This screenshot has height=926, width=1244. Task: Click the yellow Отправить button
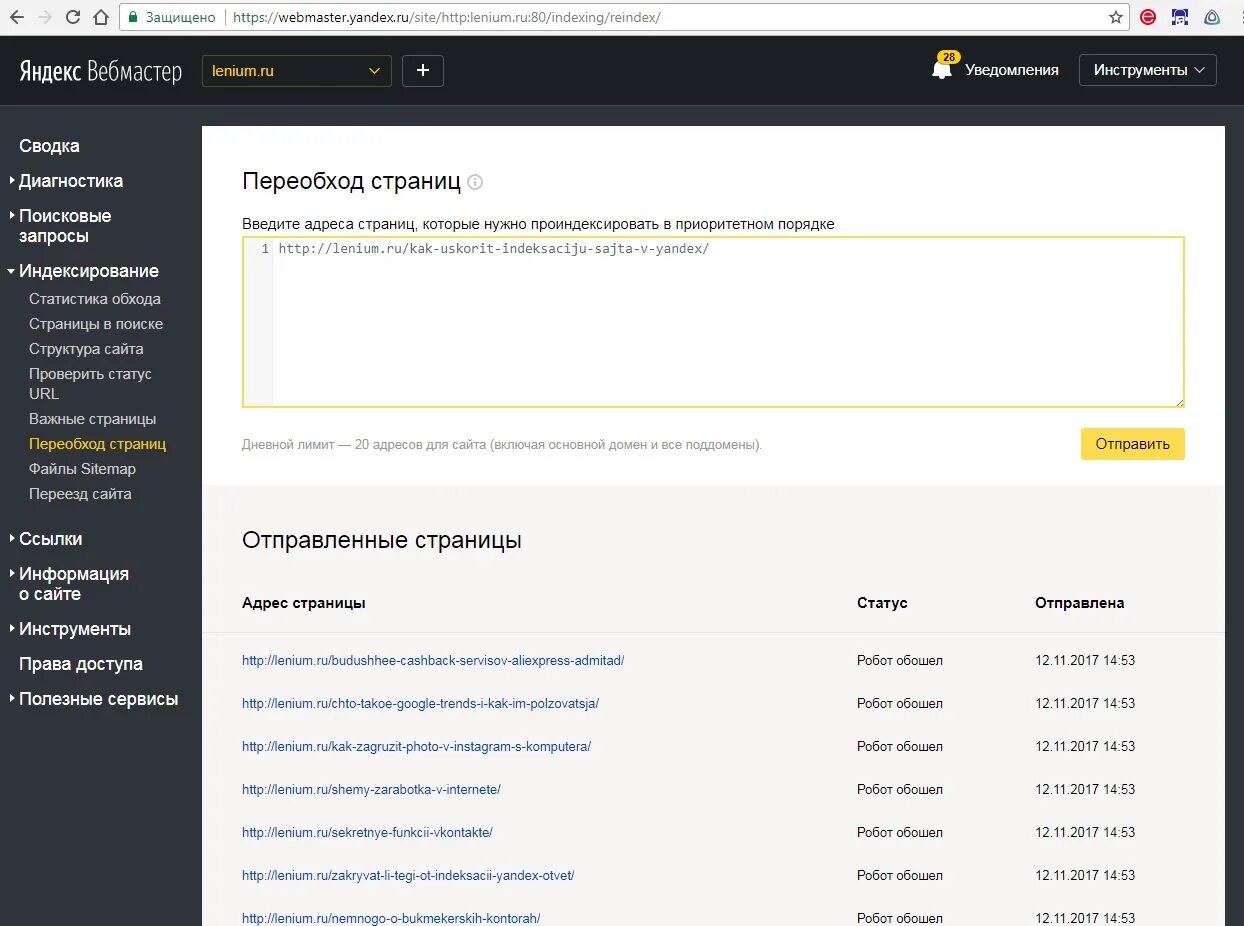[x=1132, y=444]
